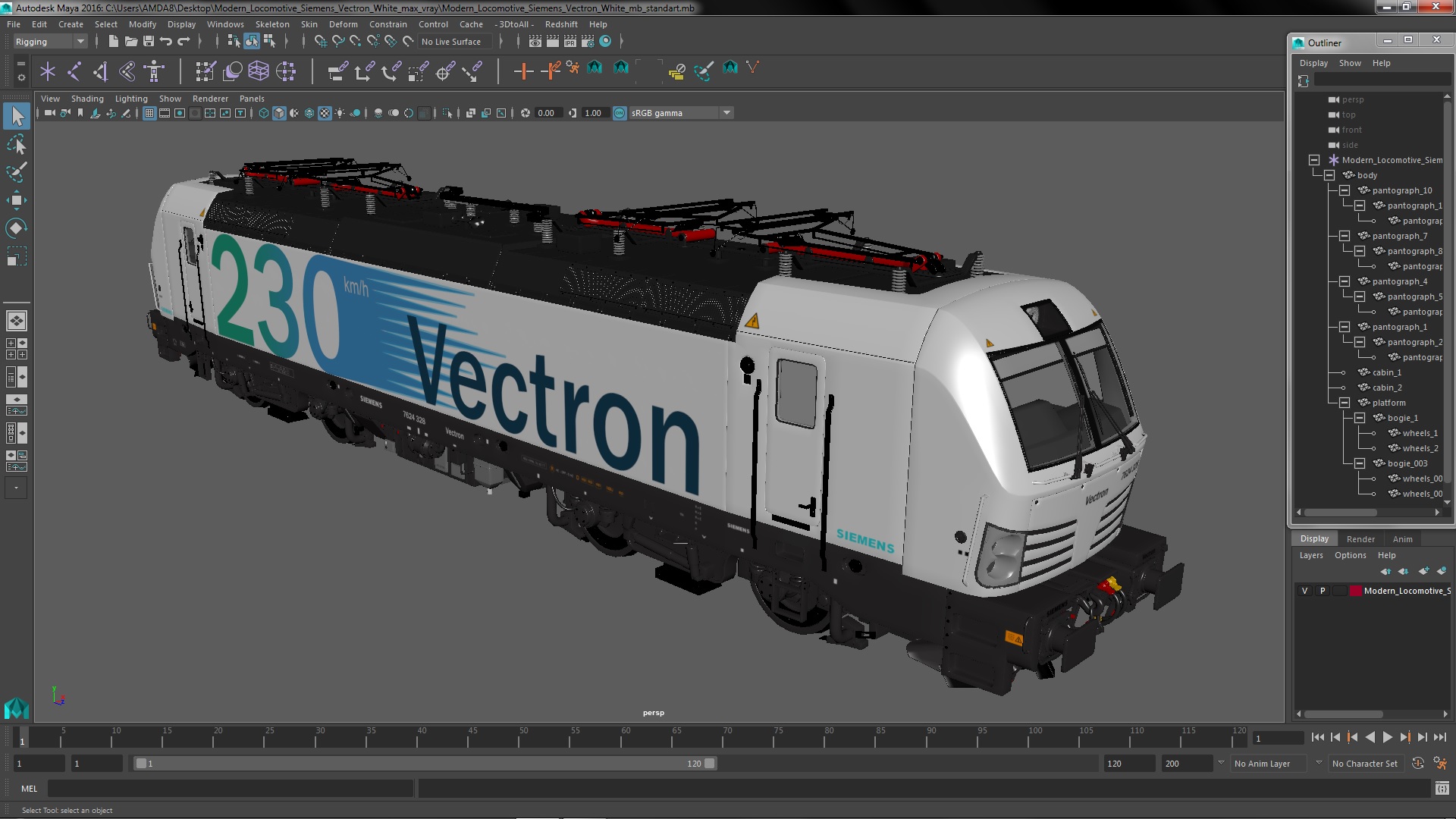
Task: Toggle select by object type mode
Action: pos(252,42)
